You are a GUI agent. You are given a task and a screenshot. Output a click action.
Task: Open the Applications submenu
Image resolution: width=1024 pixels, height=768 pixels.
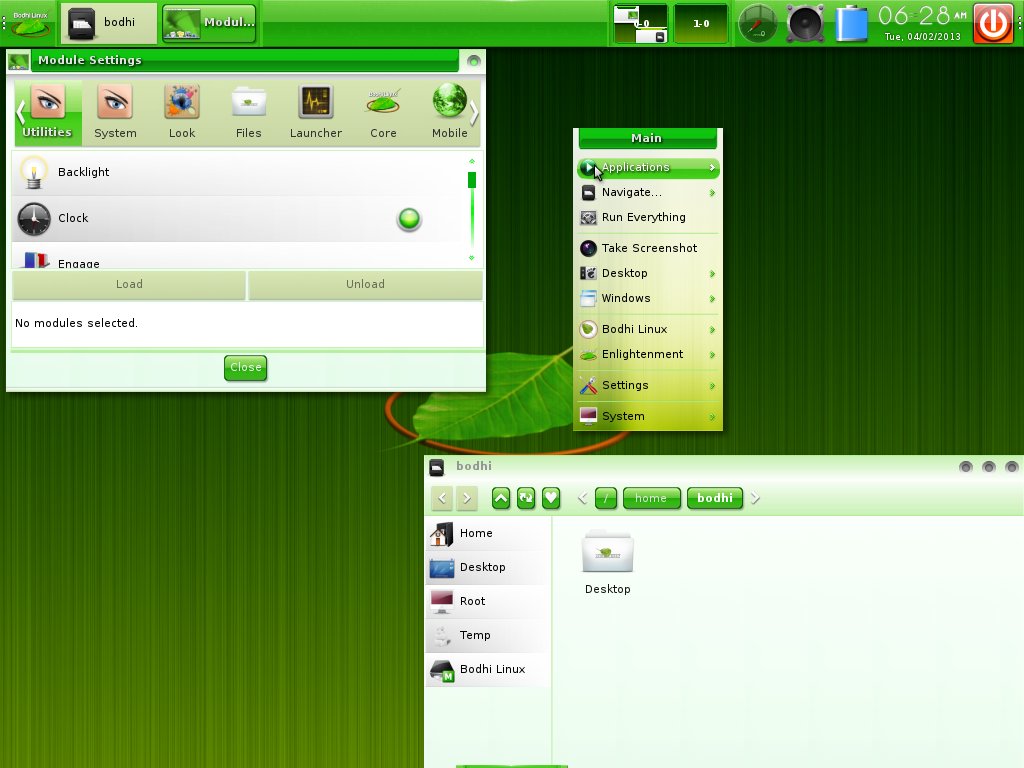click(648, 168)
